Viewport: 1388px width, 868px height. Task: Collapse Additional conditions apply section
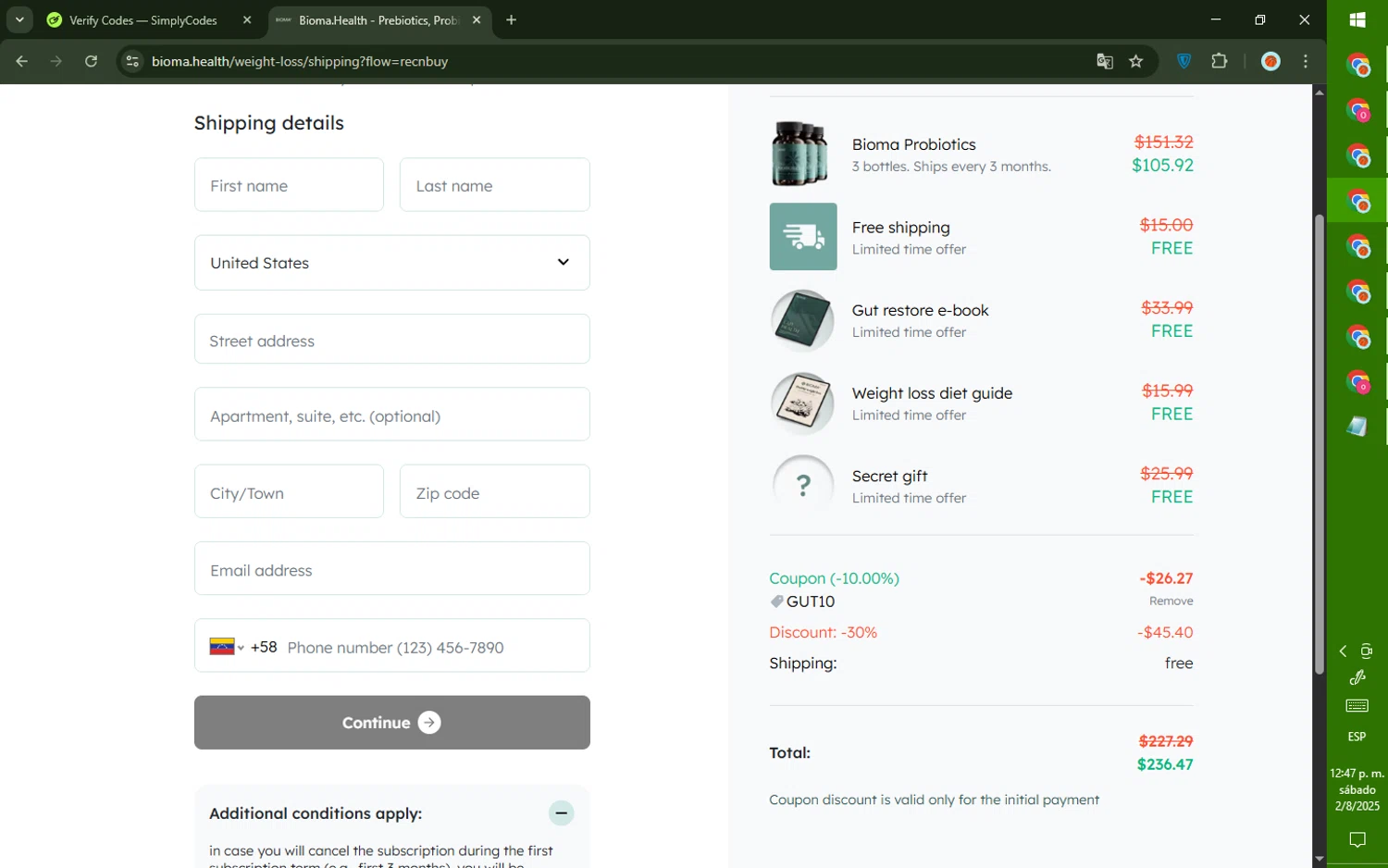[x=561, y=812]
